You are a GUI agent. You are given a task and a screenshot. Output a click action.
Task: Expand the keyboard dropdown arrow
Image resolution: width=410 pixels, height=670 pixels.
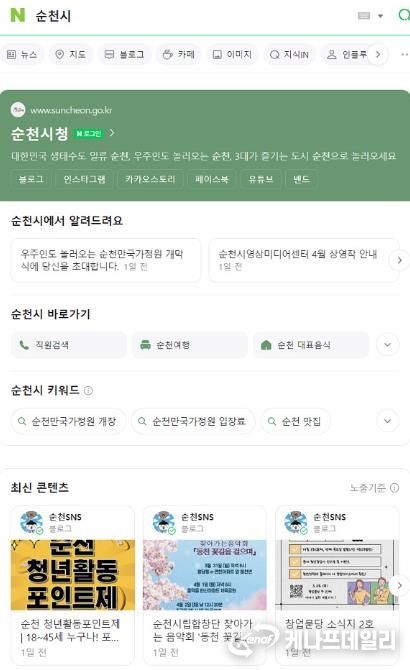(x=380, y=16)
